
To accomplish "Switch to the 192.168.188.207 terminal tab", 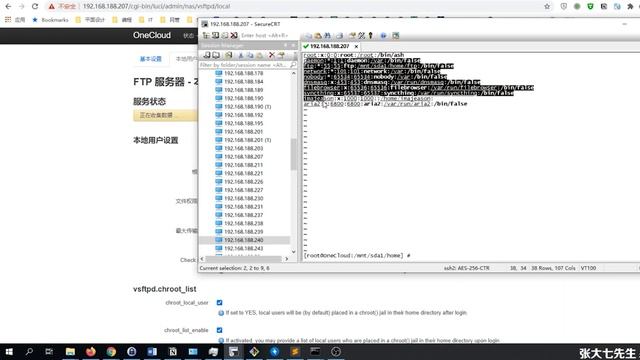I will [329, 47].
